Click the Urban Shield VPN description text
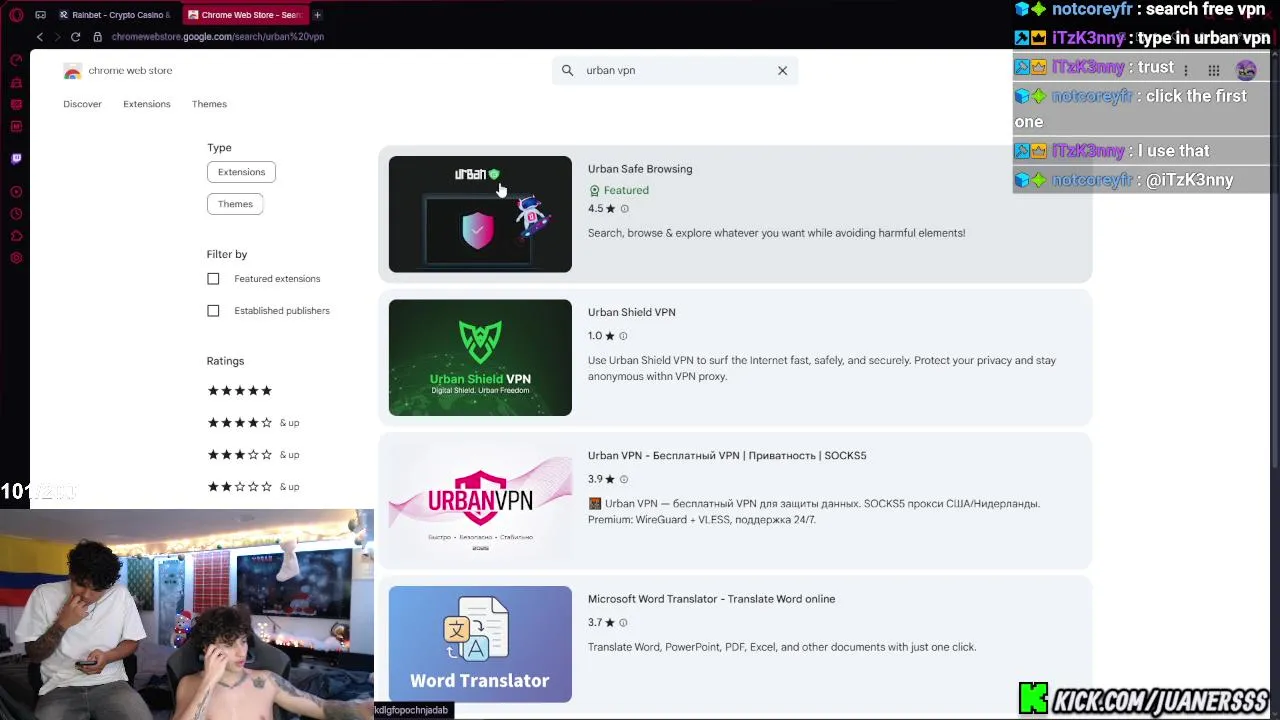This screenshot has width=1280, height=720. (x=822, y=368)
